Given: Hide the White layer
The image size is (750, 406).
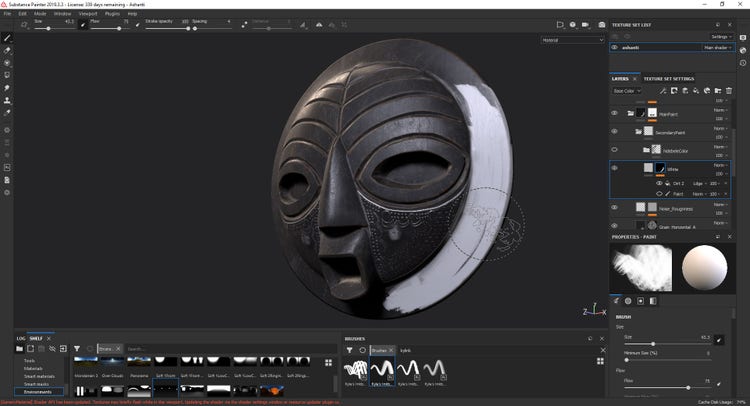Looking at the screenshot, I should [614, 167].
